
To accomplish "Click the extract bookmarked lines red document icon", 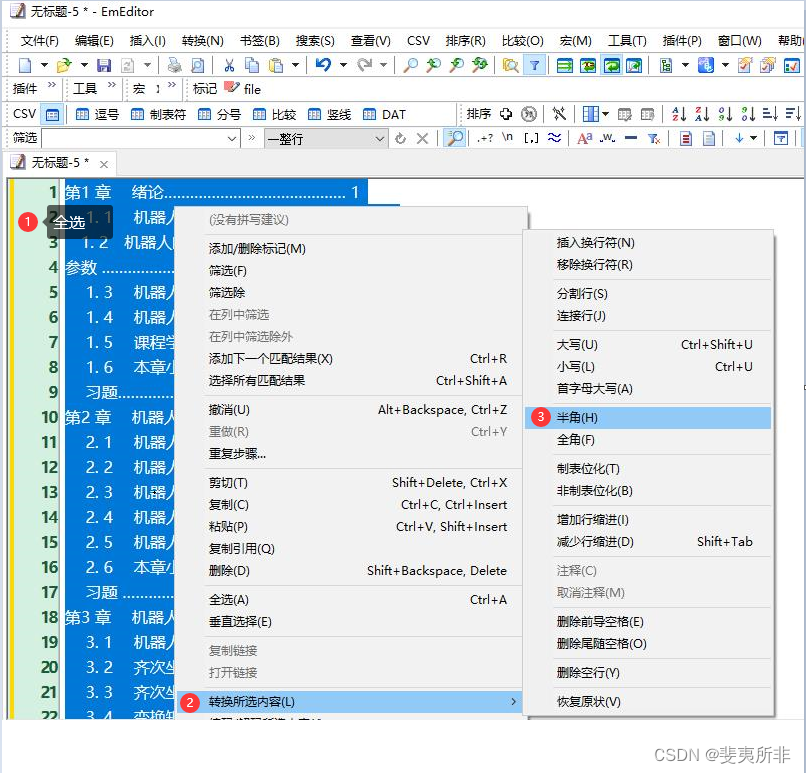I will 685,138.
